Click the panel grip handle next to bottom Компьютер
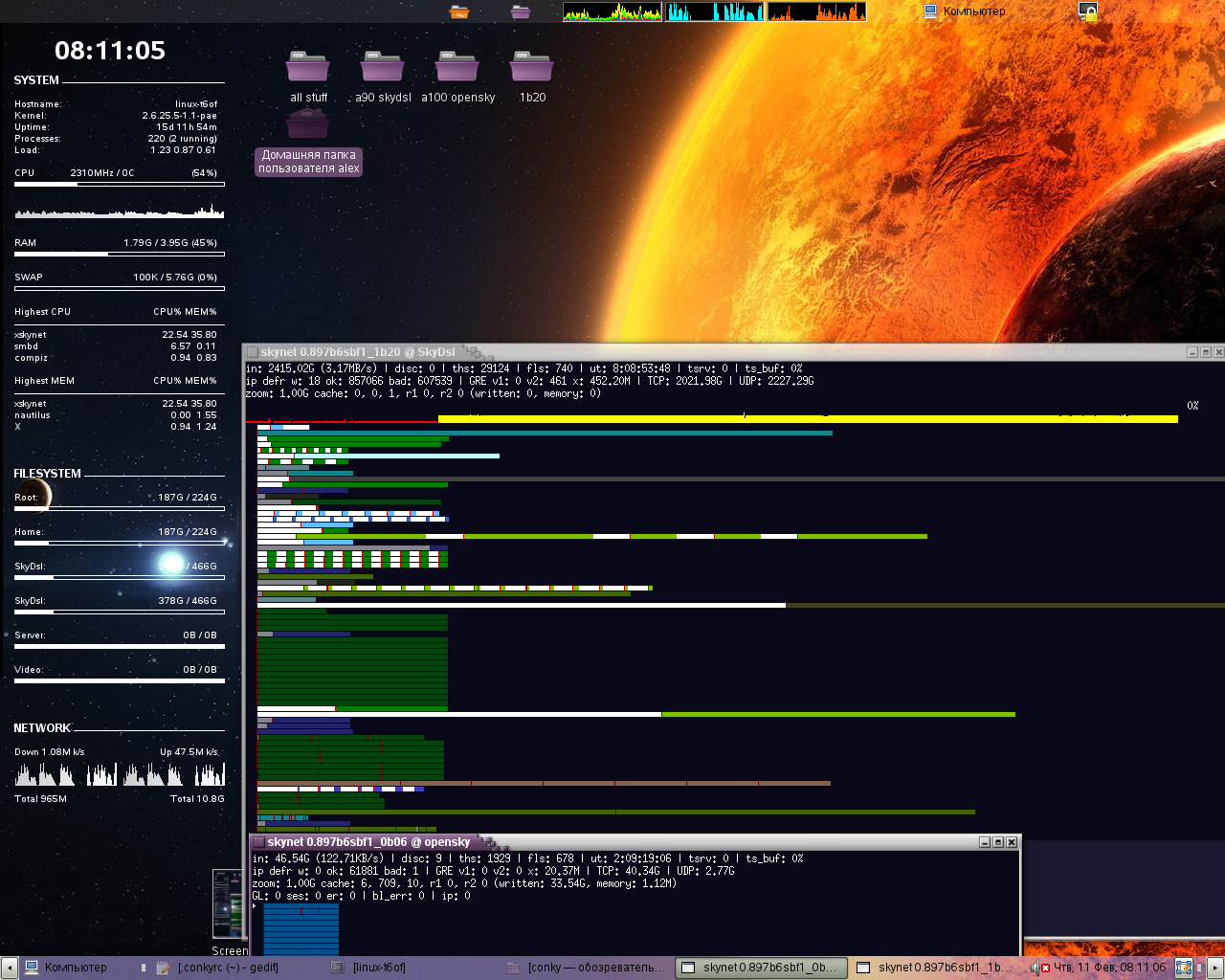Image resolution: width=1225 pixels, height=980 pixels. [144, 968]
